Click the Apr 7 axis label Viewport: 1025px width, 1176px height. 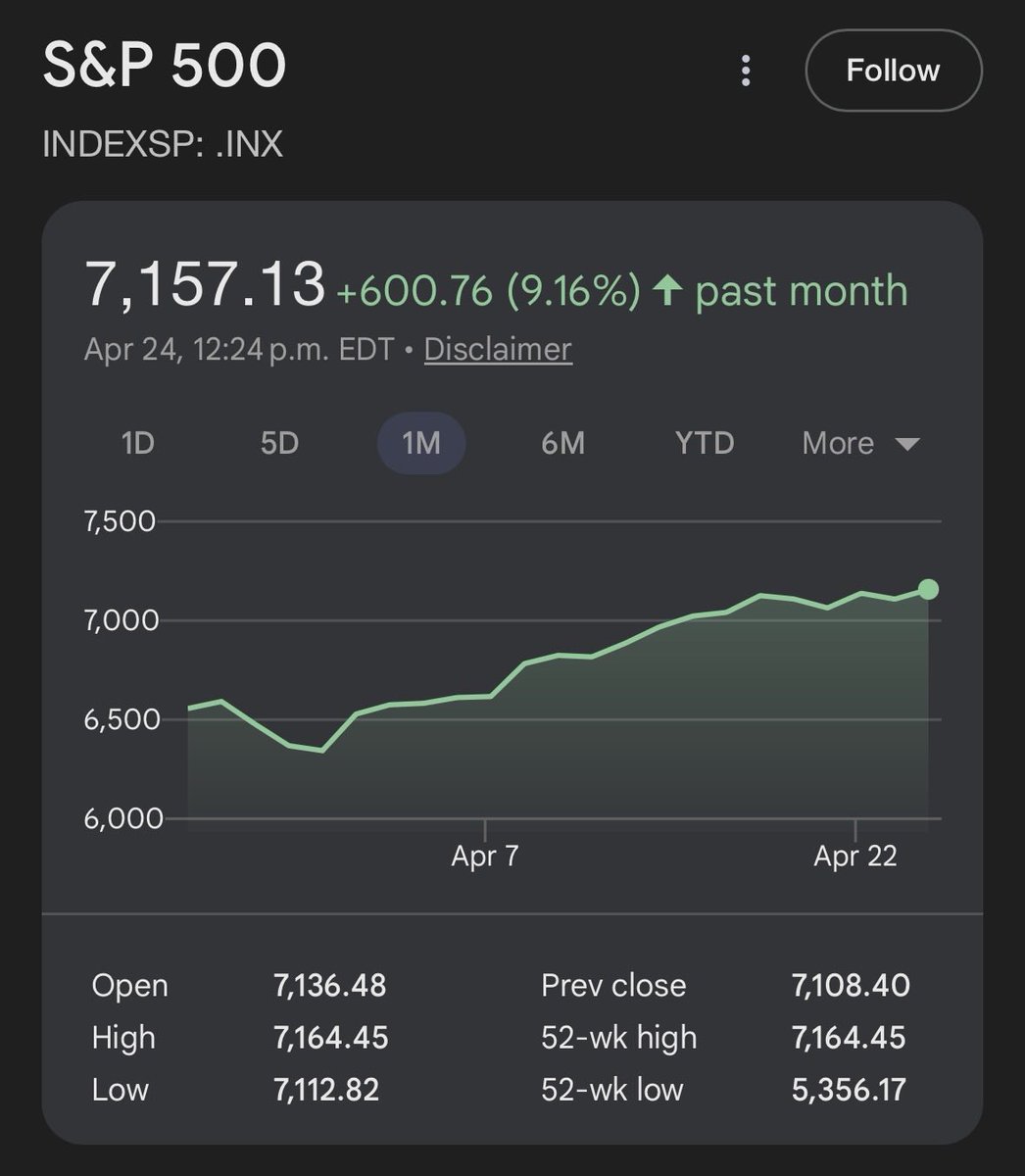tap(485, 857)
